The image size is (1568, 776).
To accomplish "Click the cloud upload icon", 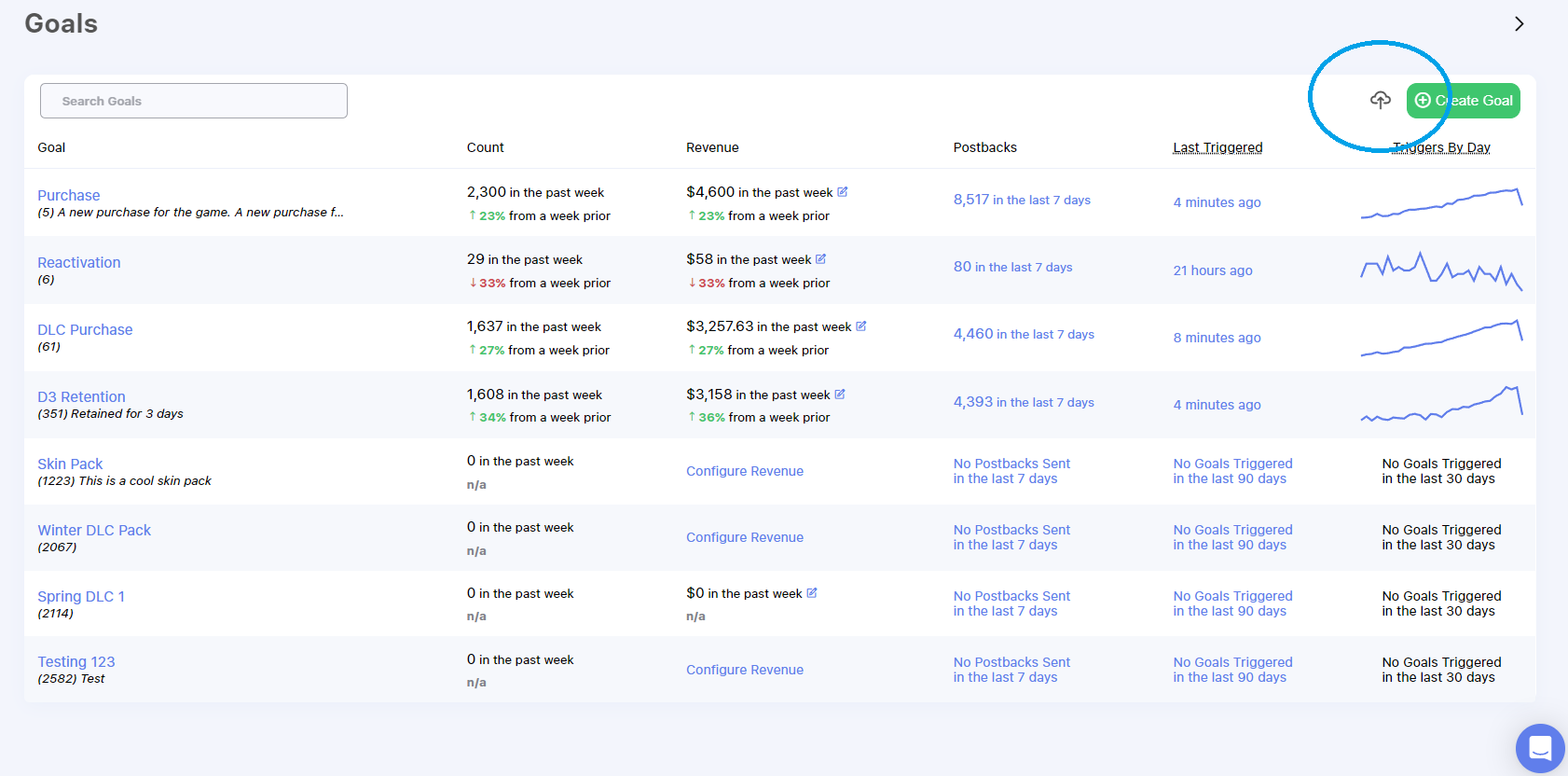I will [1381, 100].
